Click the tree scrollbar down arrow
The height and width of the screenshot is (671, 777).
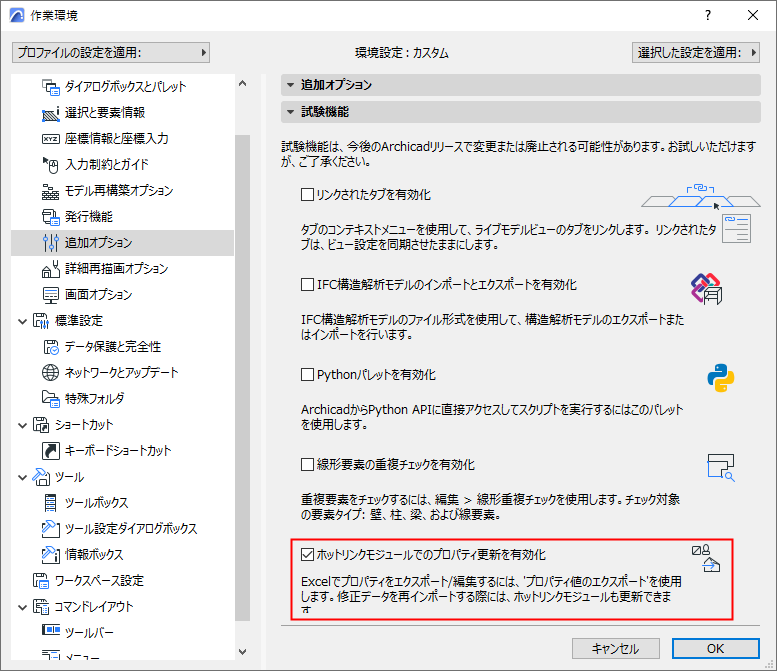tap(242, 652)
